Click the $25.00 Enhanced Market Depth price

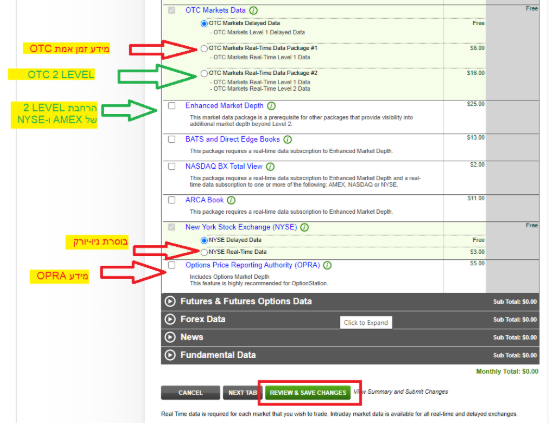click(x=476, y=104)
